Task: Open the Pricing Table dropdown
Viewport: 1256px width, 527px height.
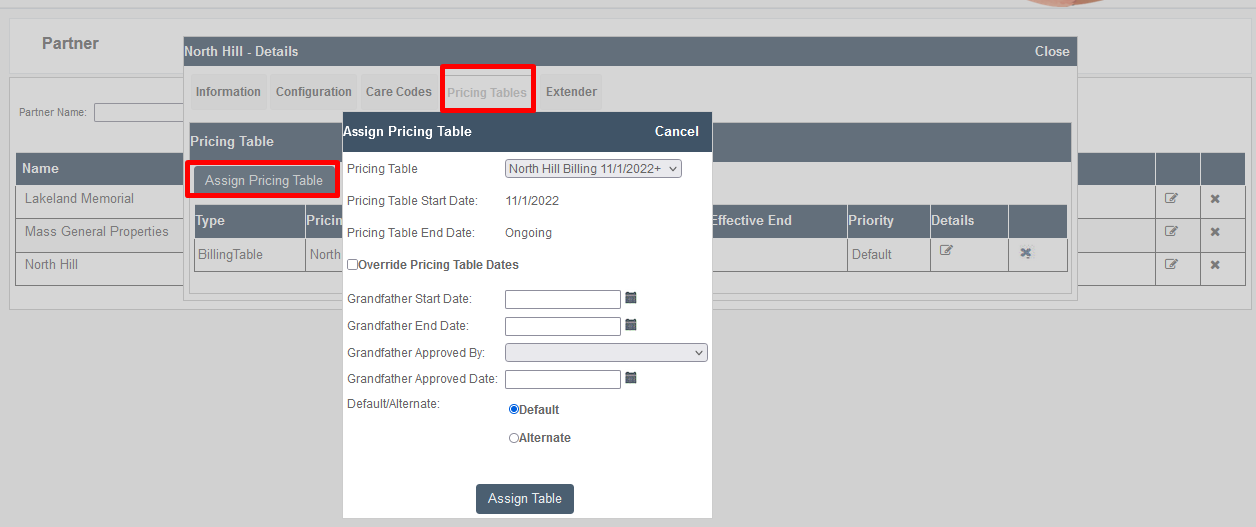Action: (x=594, y=169)
